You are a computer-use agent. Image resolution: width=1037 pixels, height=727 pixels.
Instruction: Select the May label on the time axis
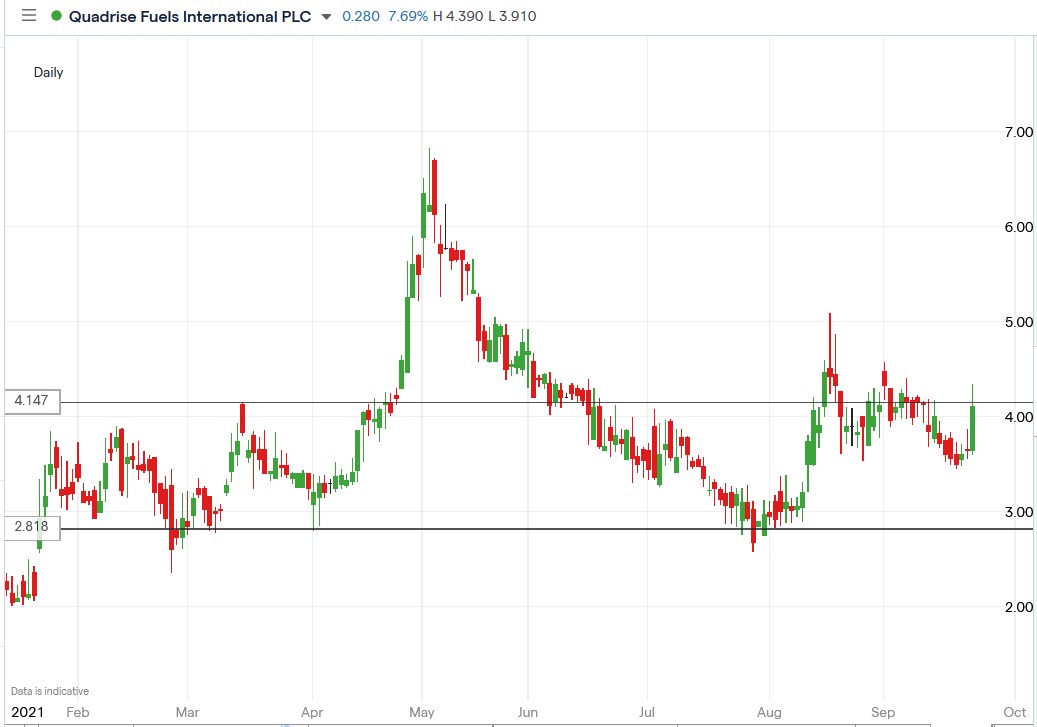[x=422, y=712]
